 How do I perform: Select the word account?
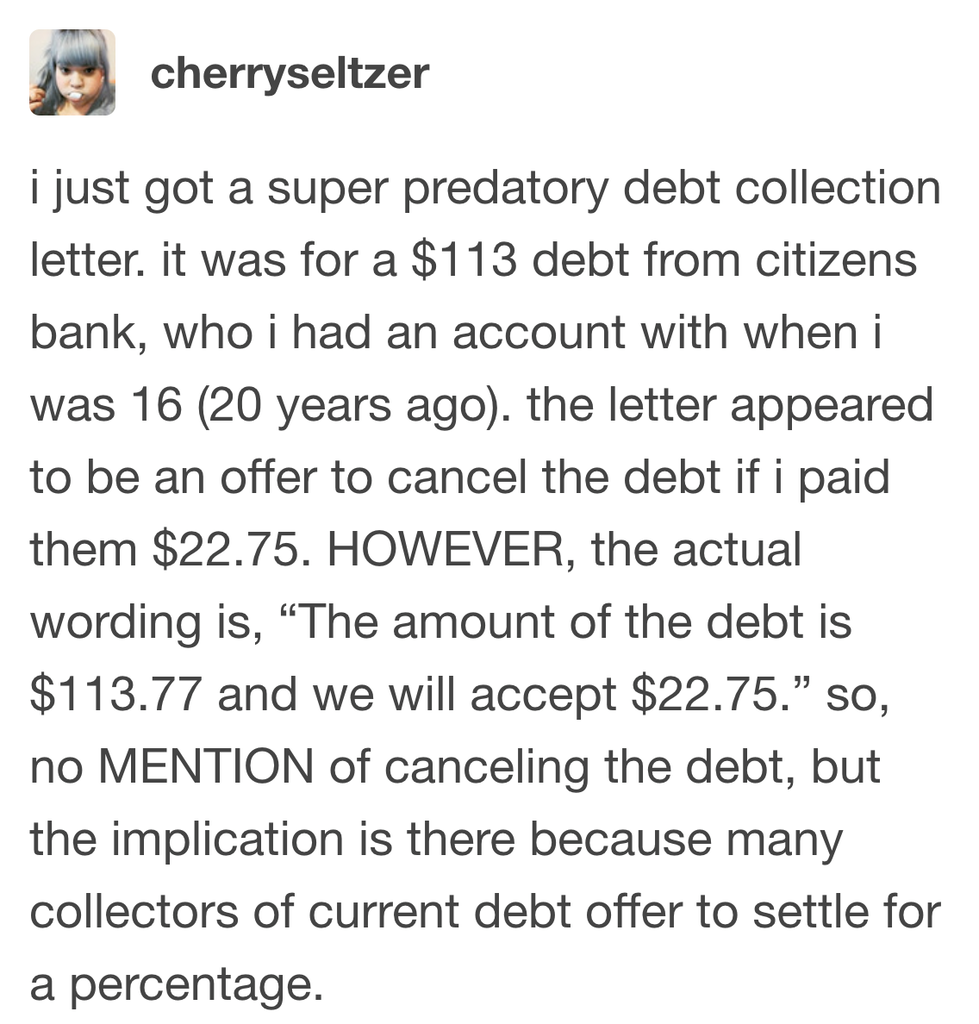pyautogui.click(x=539, y=334)
